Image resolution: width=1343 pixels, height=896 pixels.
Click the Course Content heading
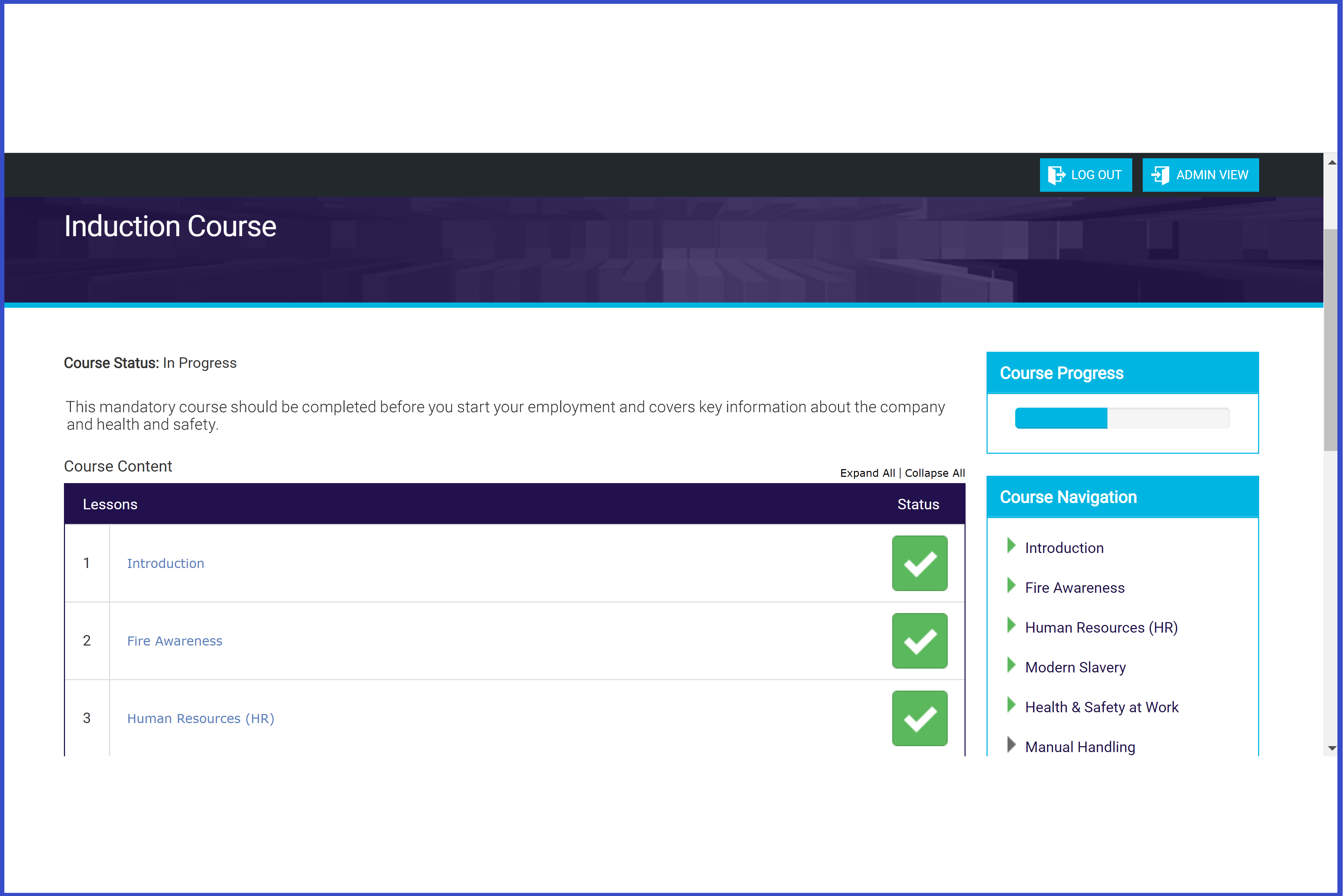(118, 466)
